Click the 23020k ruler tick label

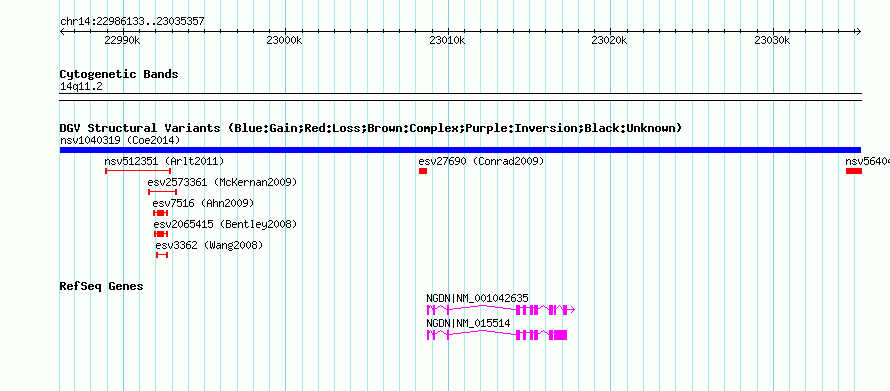(x=610, y=40)
